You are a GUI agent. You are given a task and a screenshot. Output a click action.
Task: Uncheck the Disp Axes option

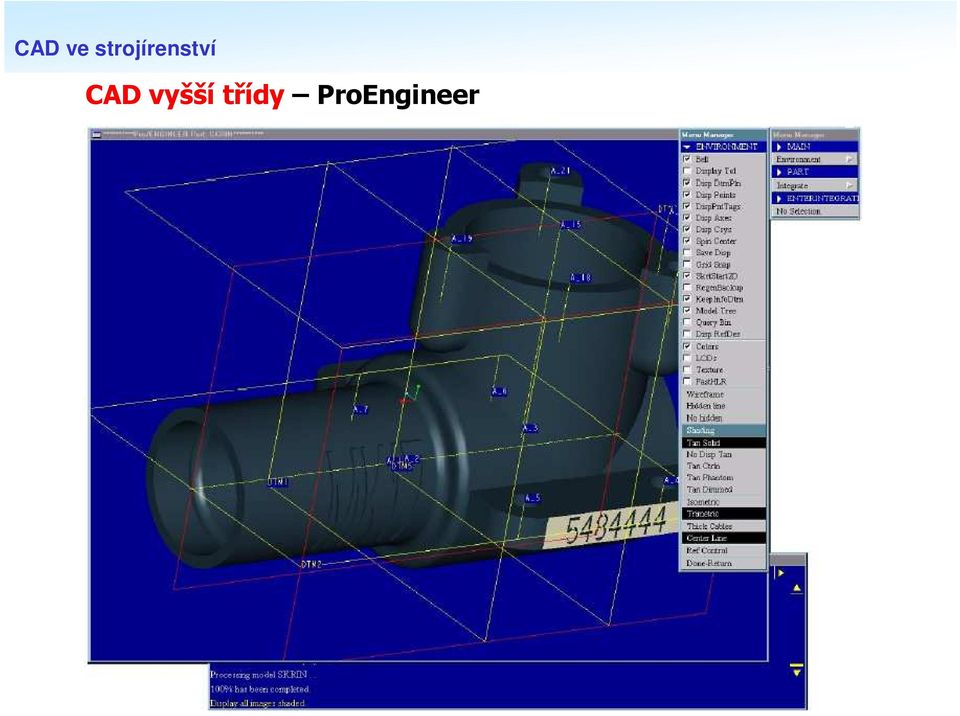pyautogui.click(x=687, y=217)
